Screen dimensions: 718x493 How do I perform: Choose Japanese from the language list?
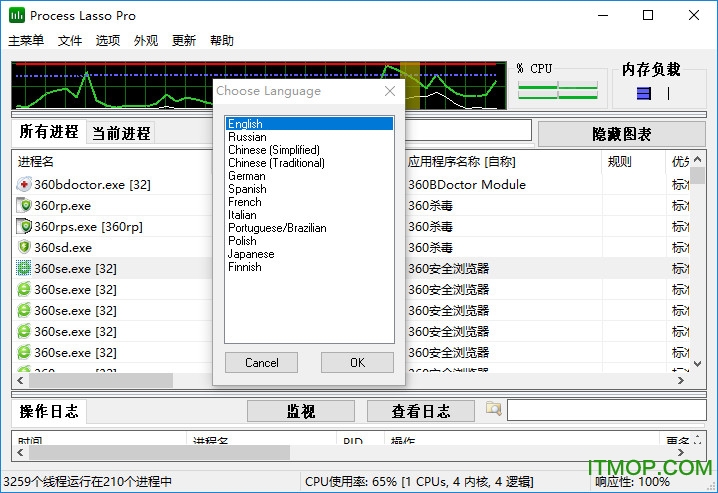[251, 254]
